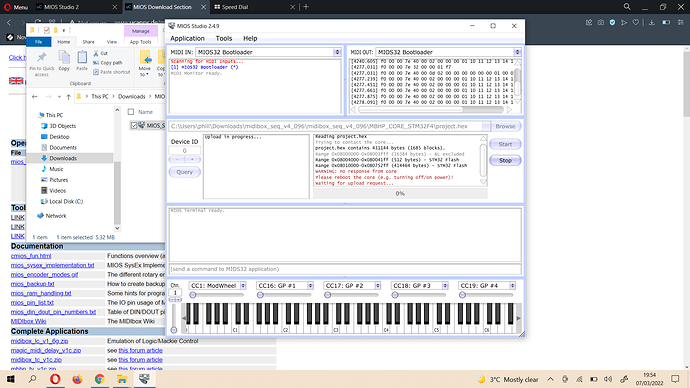Open the notification center icon
This screenshot has width=690, height=388.
[x=675, y=379]
